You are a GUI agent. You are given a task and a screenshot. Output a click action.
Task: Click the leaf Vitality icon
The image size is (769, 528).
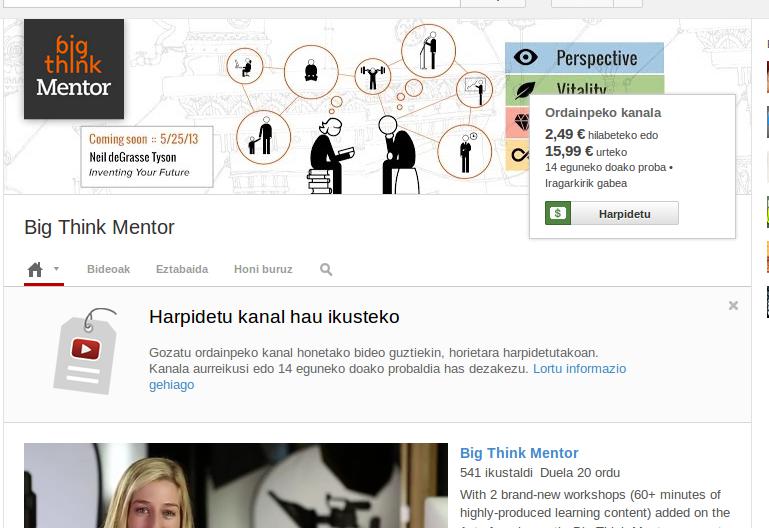(525, 89)
